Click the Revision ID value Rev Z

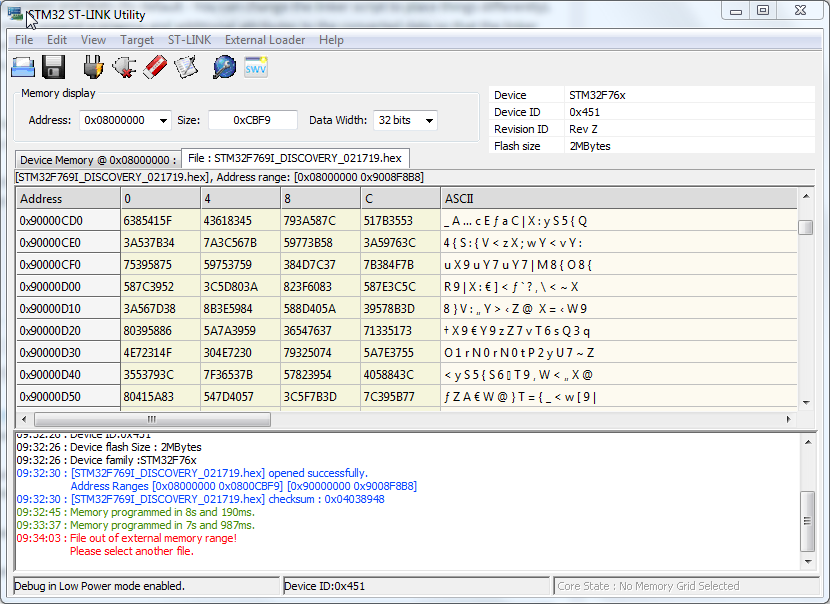click(x=583, y=129)
